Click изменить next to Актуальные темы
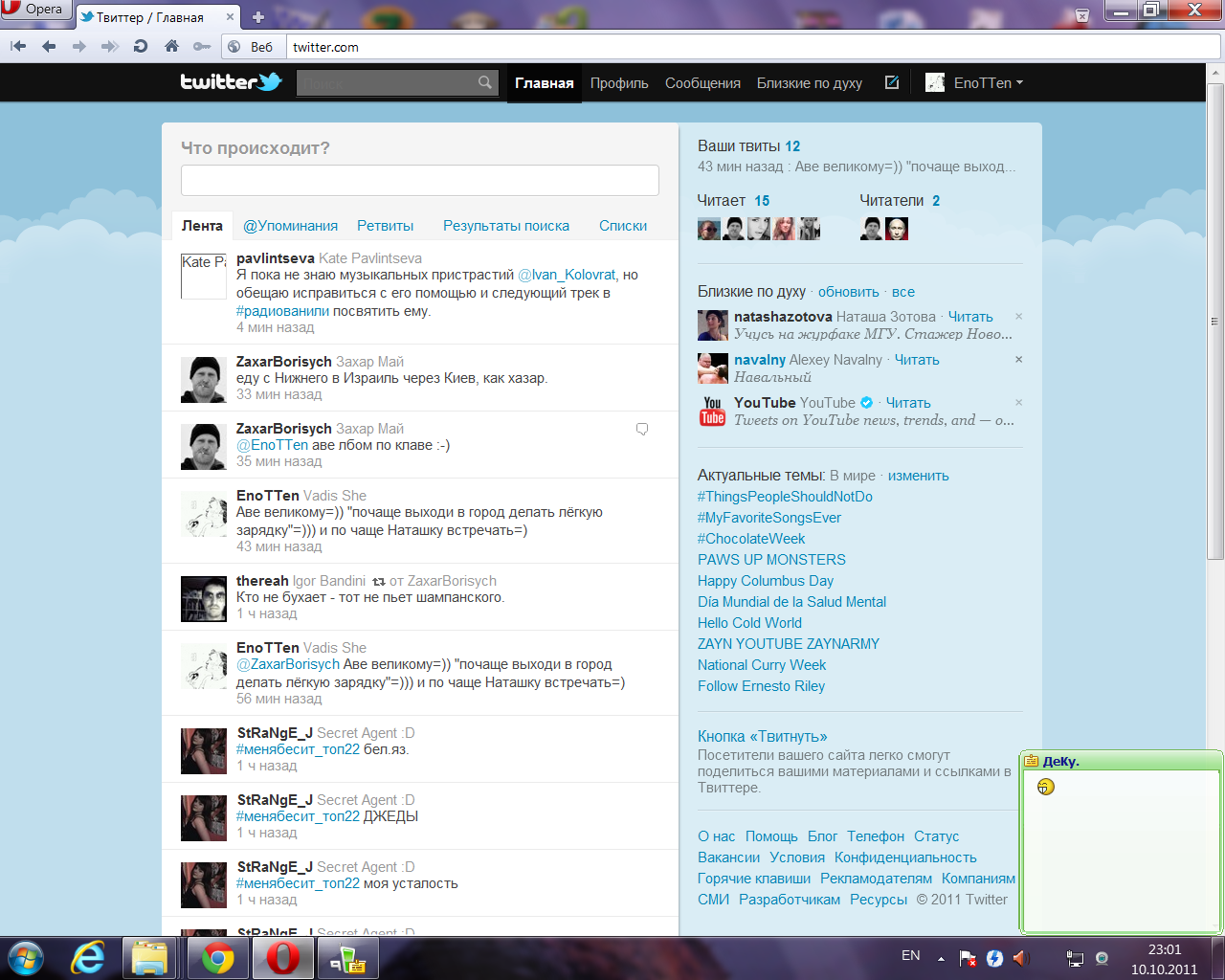Screen dimensions: 1225x980 [919, 476]
